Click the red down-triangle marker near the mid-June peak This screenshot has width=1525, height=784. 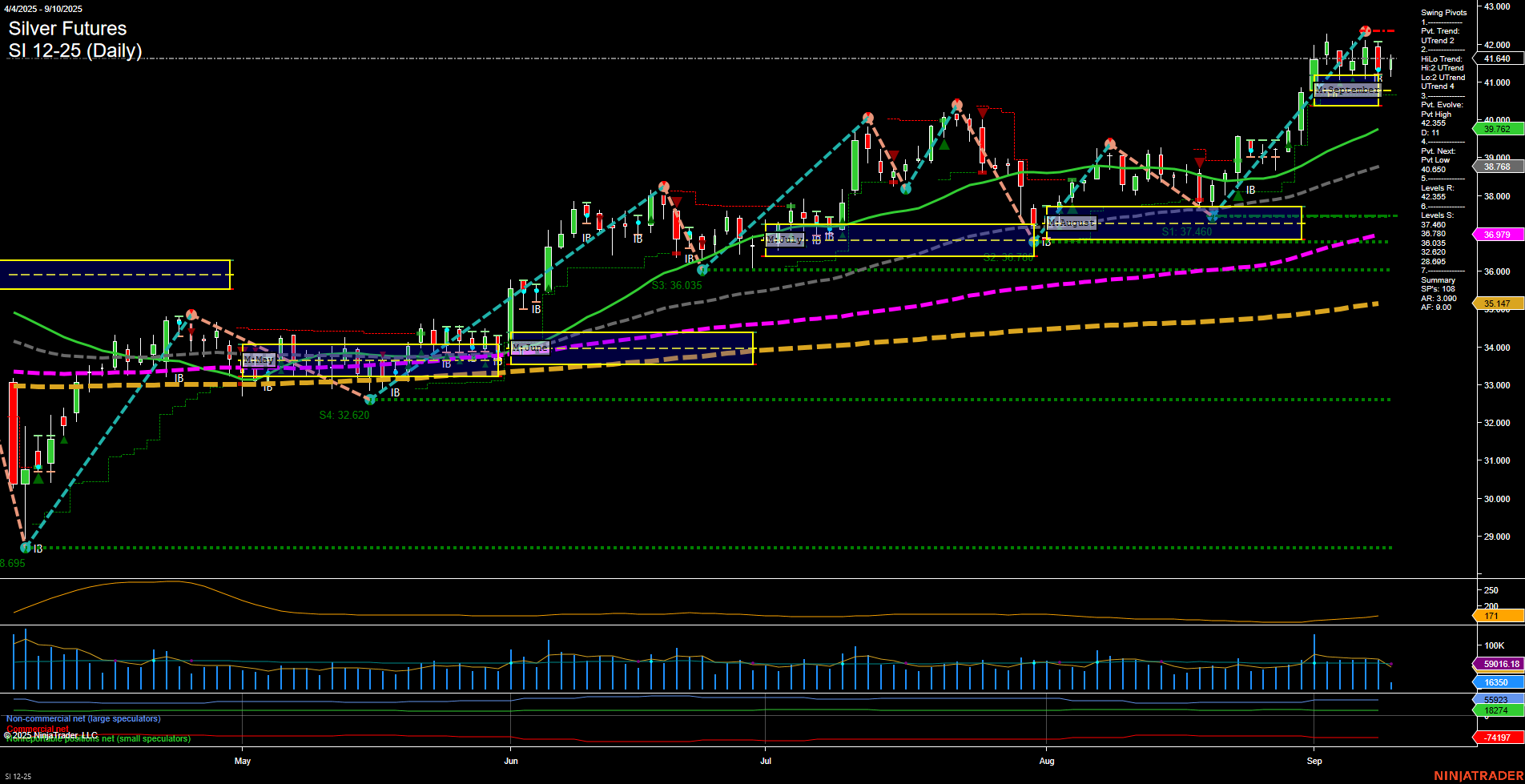point(677,201)
